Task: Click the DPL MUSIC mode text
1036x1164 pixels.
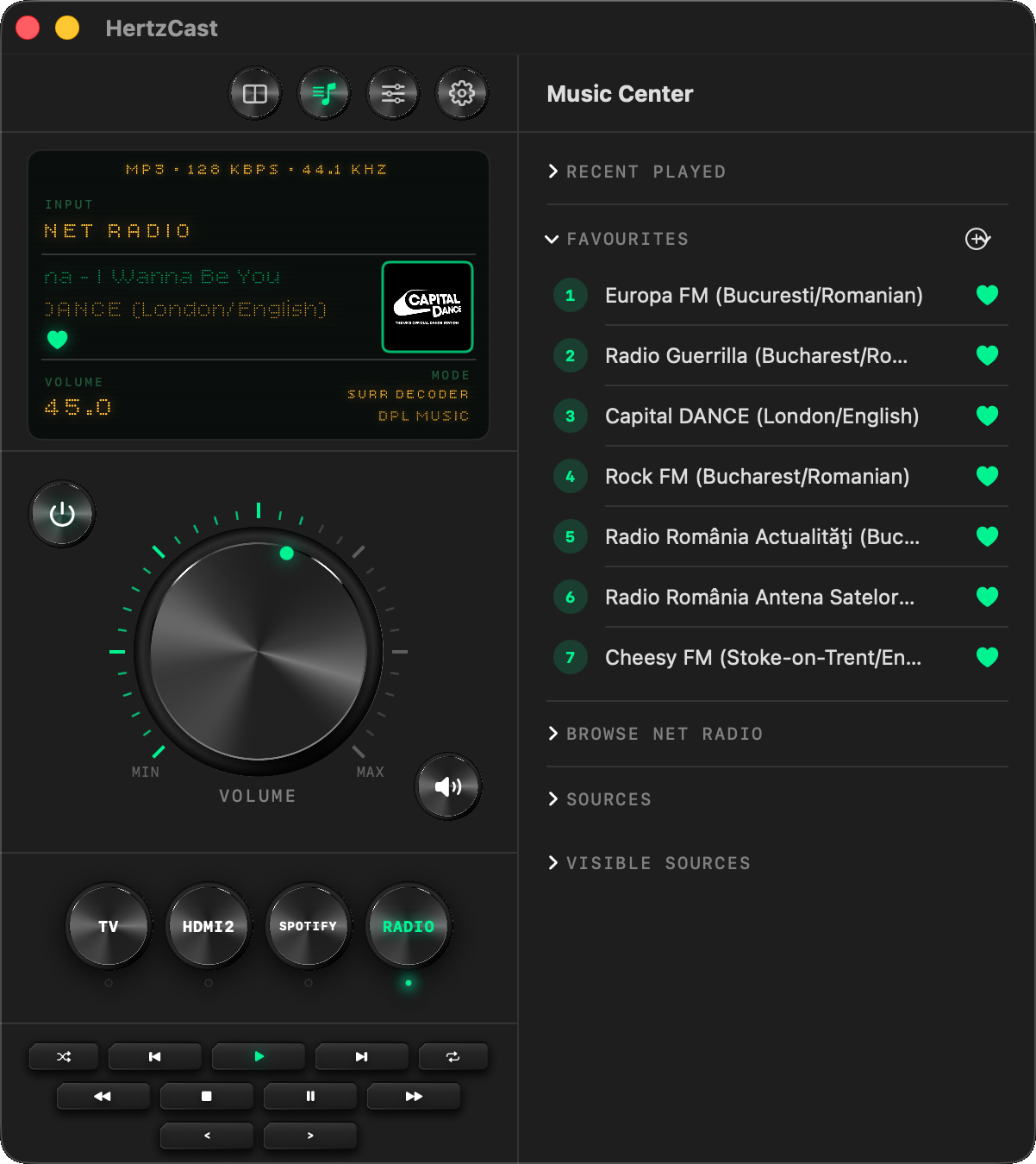Action: tap(424, 416)
